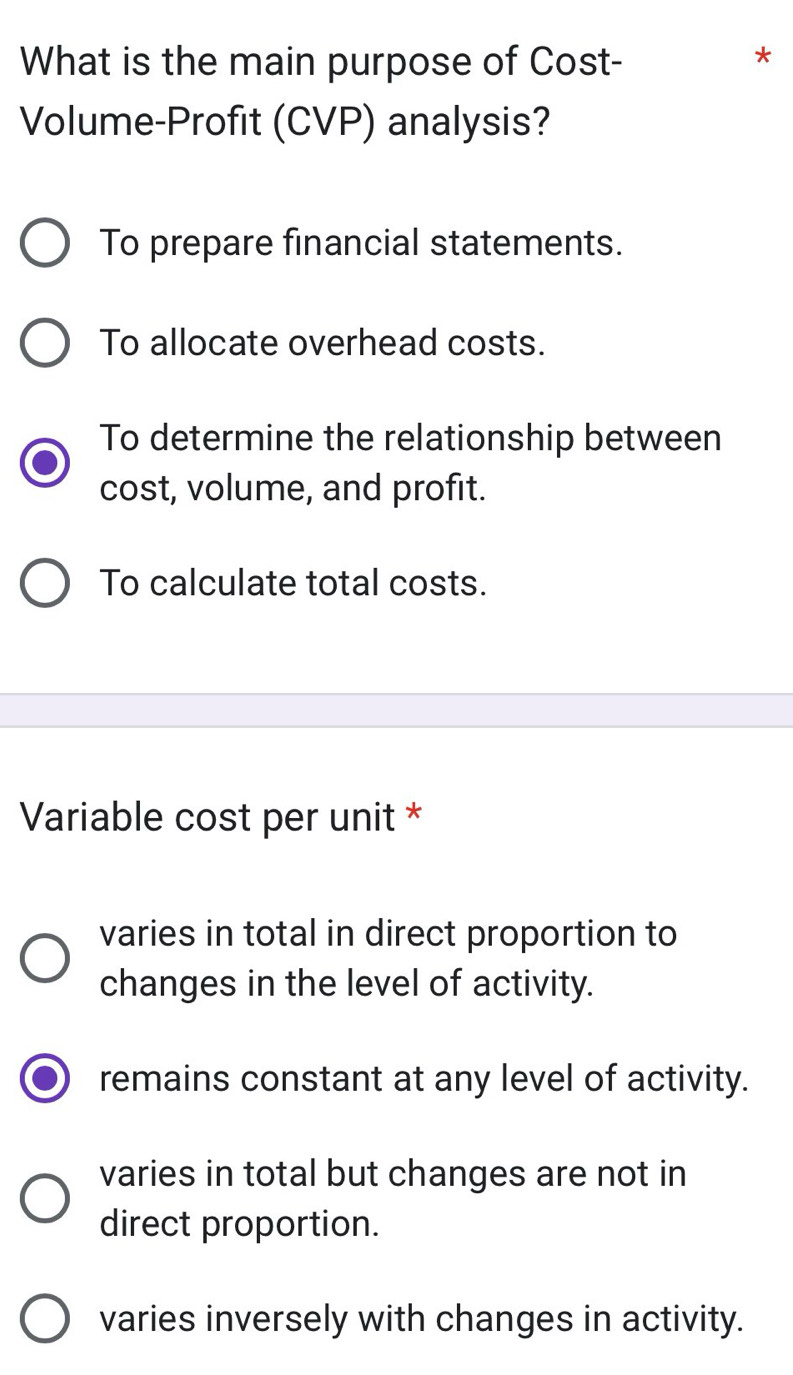This screenshot has width=793, height=1375.
Task: Click the "changes in the level of activity" answer text
Action: (x=347, y=983)
